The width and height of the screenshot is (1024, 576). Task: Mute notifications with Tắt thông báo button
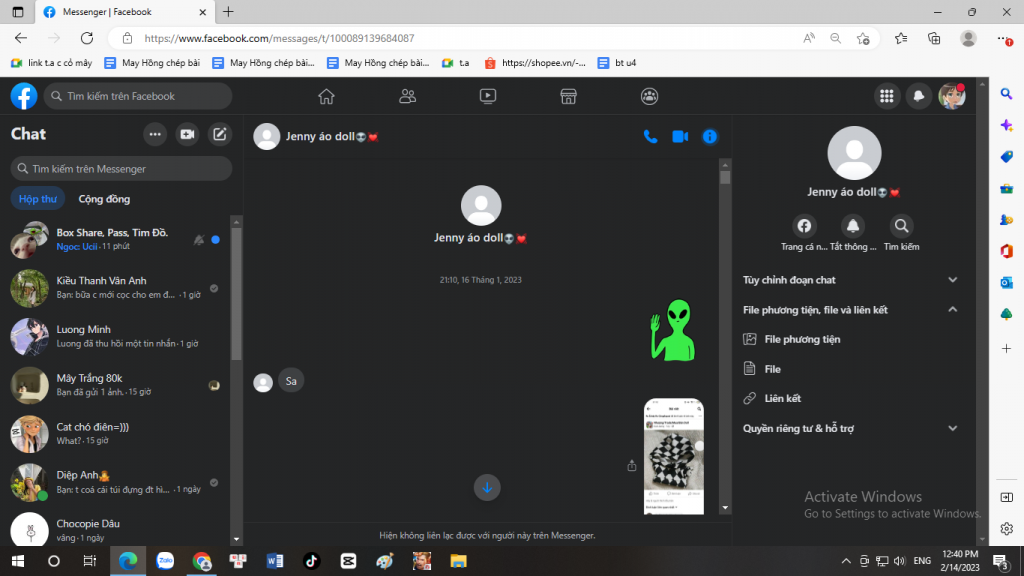[853, 226]
